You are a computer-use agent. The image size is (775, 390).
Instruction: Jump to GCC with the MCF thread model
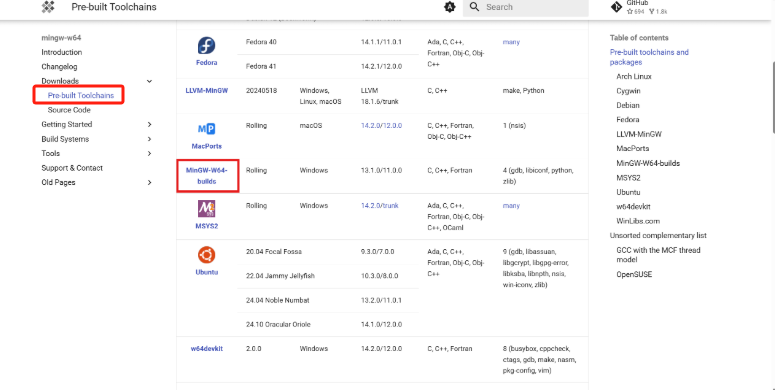pos(658,255)
